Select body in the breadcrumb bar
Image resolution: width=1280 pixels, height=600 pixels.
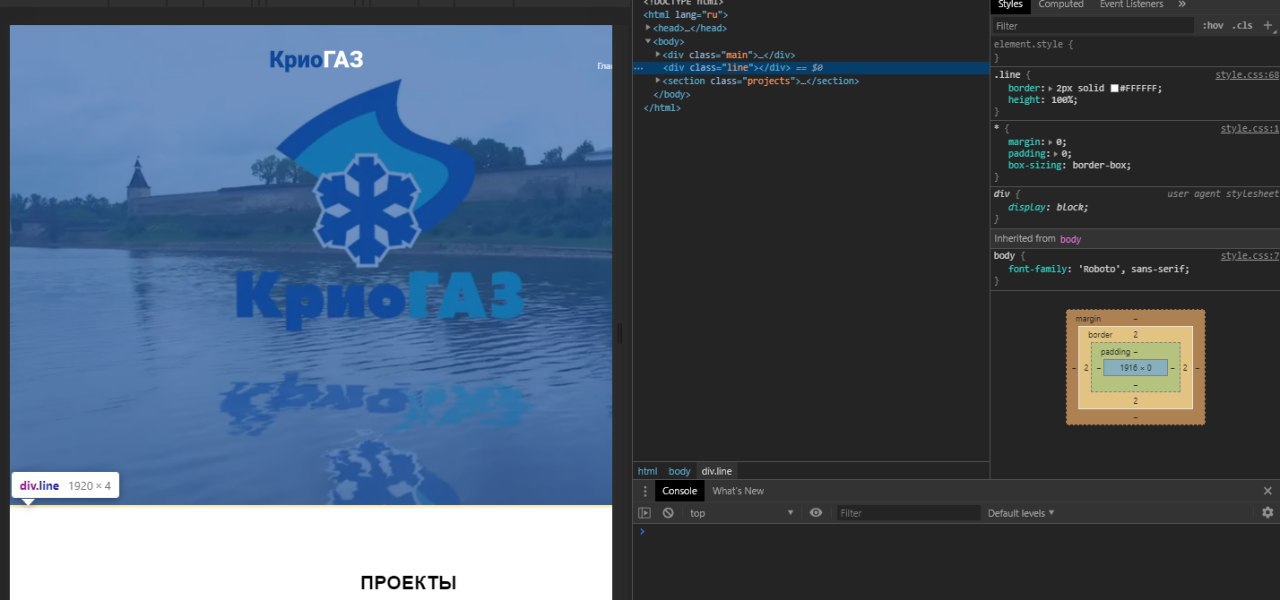click(680, 471)
